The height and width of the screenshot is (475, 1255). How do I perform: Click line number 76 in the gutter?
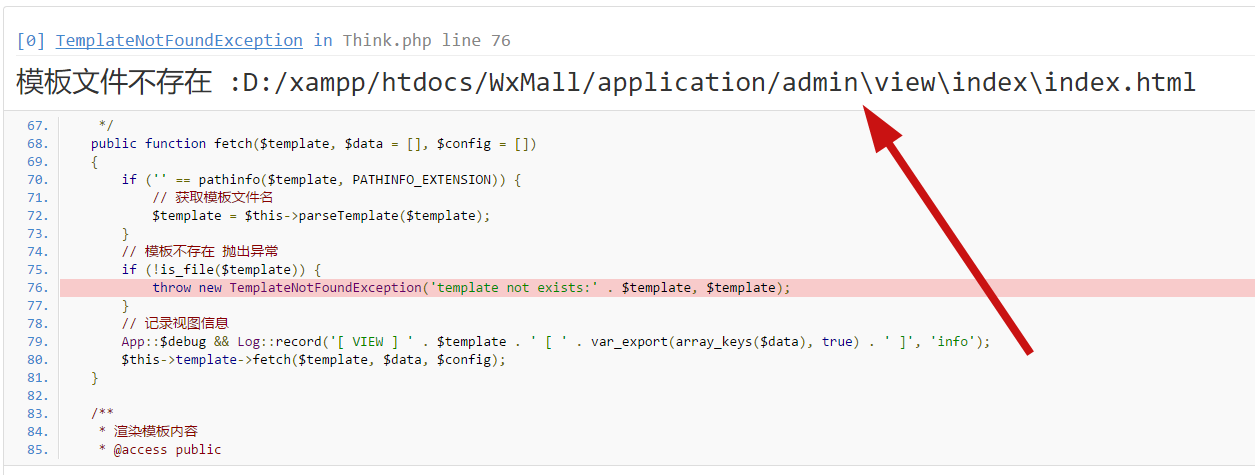coord(36,288)
